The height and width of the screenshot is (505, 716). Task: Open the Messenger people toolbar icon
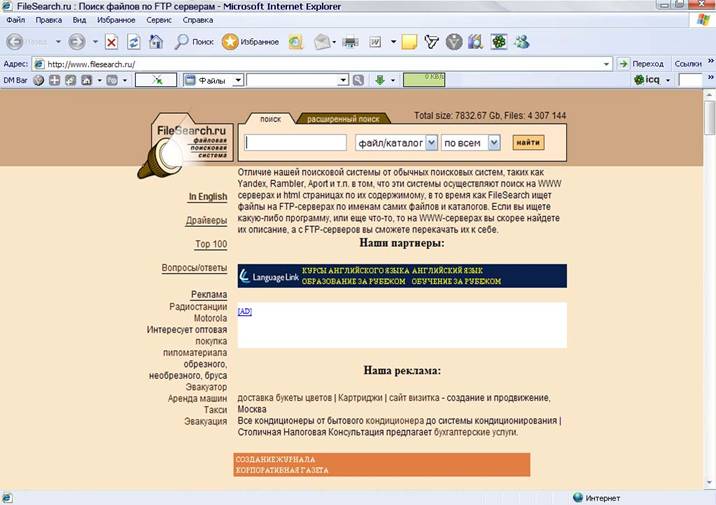point(521,42)
